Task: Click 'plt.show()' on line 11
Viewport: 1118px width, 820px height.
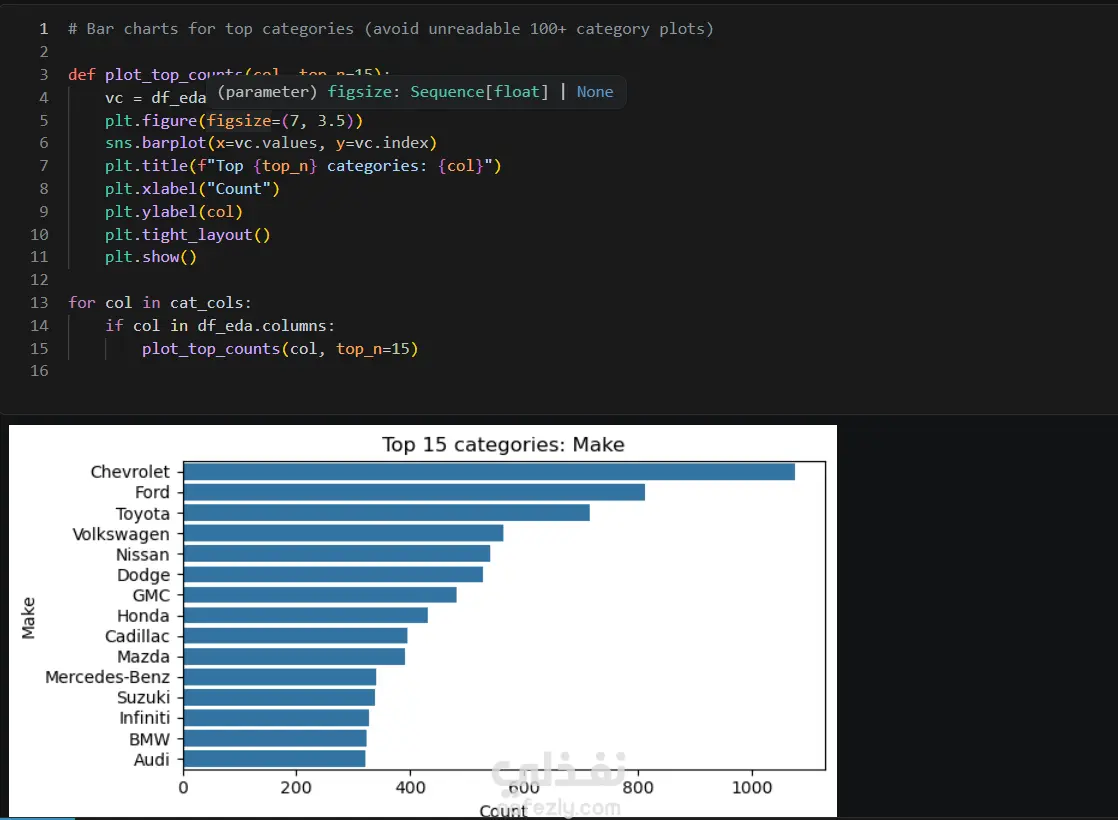Action: (150, 257)
